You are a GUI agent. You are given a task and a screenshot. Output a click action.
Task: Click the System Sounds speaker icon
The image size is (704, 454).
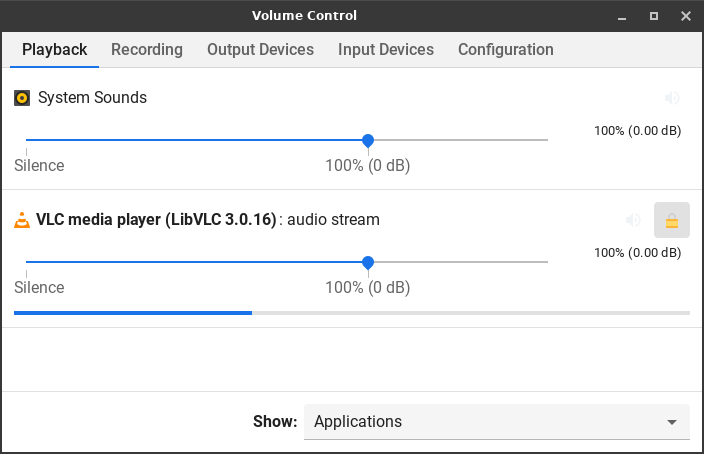tap(22, 98)
